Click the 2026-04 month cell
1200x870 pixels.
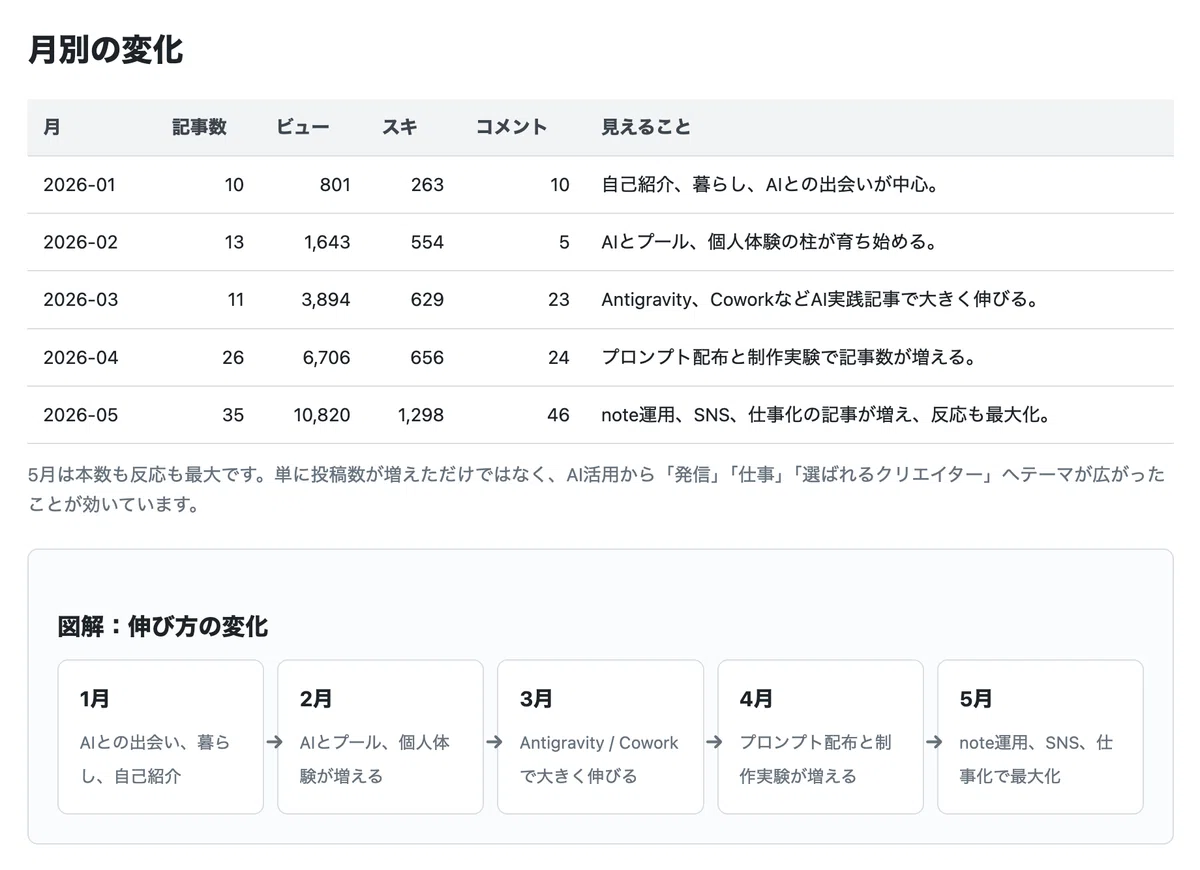pyautogui.click(x=80, y=357)
